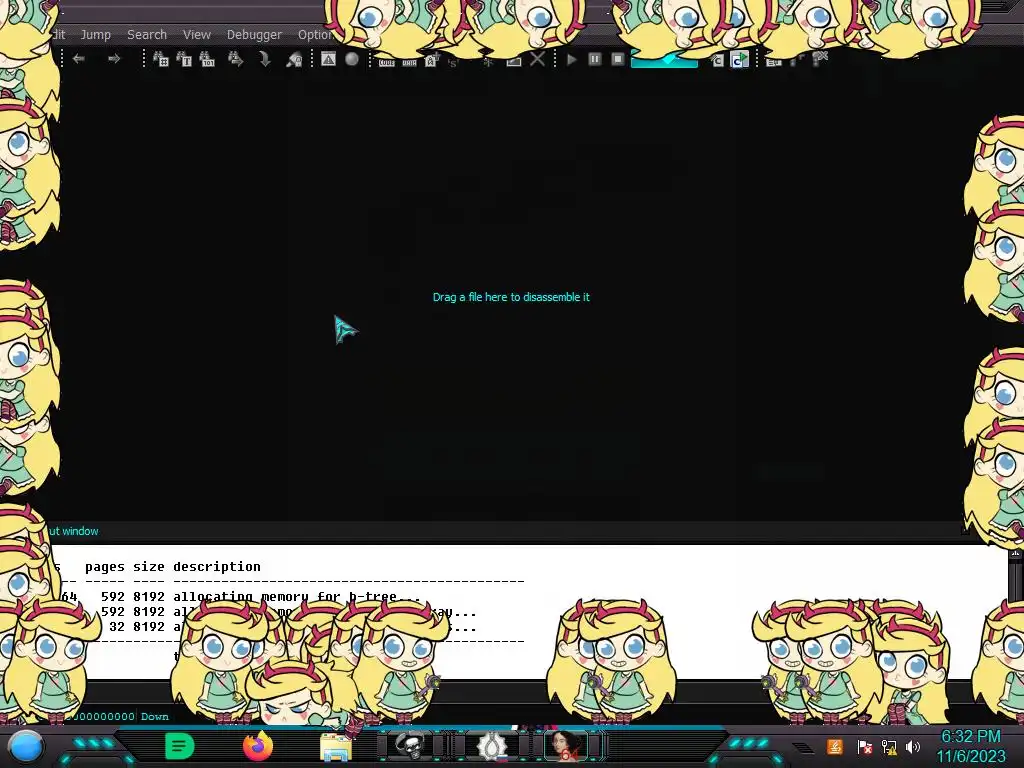
Task: Open the skull icon taskbar app
Action: click(x=409, y=746)
